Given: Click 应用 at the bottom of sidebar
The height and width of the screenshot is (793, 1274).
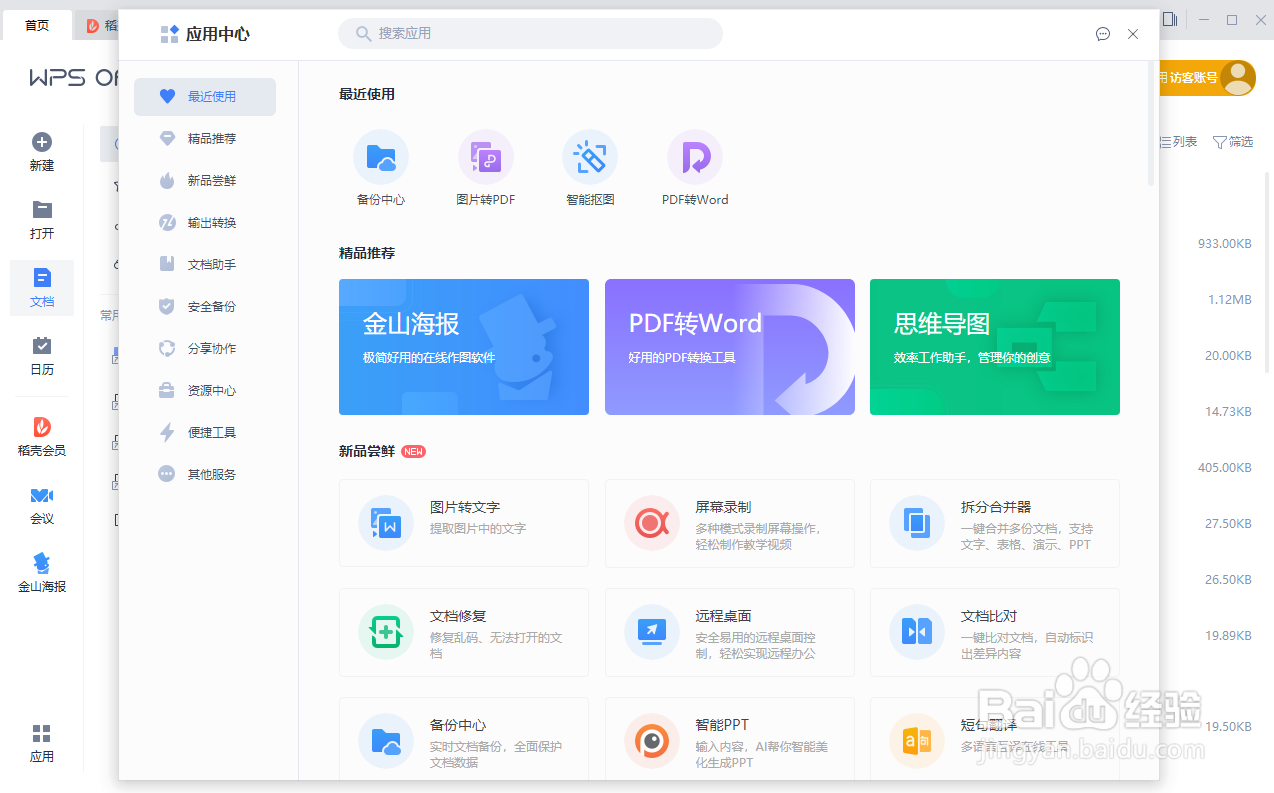Looking at the screenshot, I should click(x=42, y=743).
